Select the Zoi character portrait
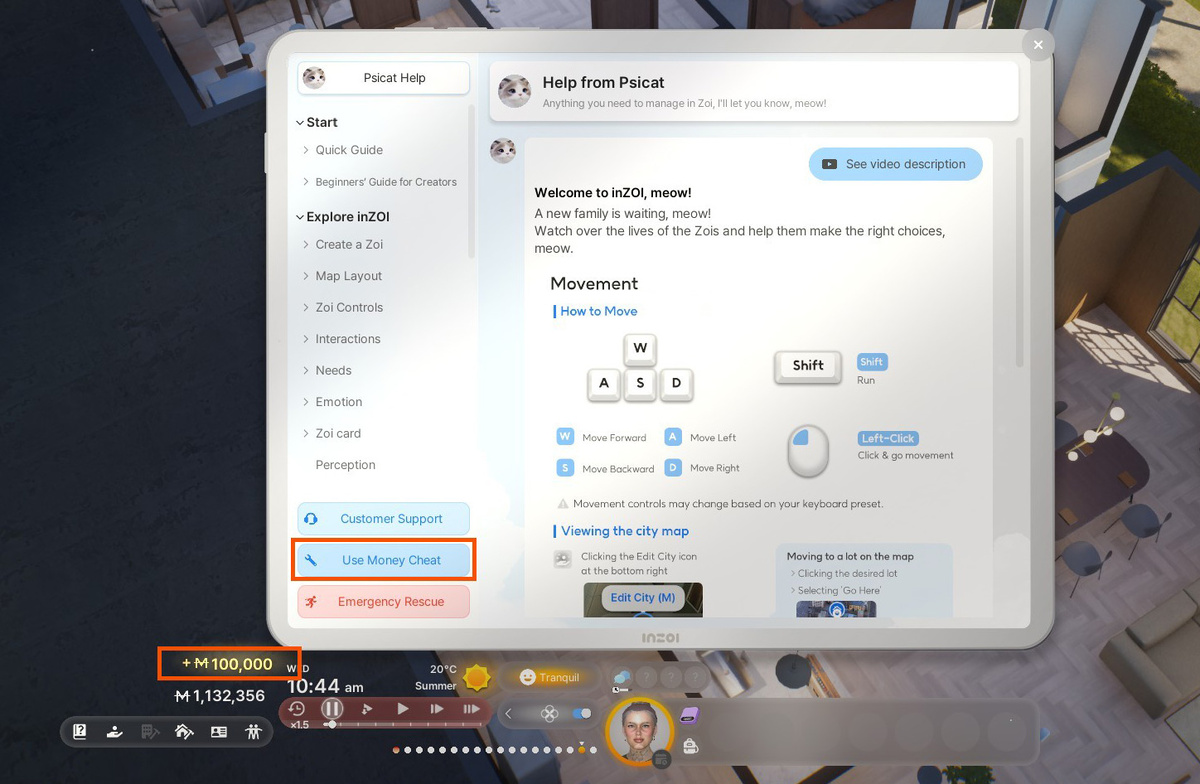Screen dimensions: 1200x784 pyautogui.click(x=639, y=732)
